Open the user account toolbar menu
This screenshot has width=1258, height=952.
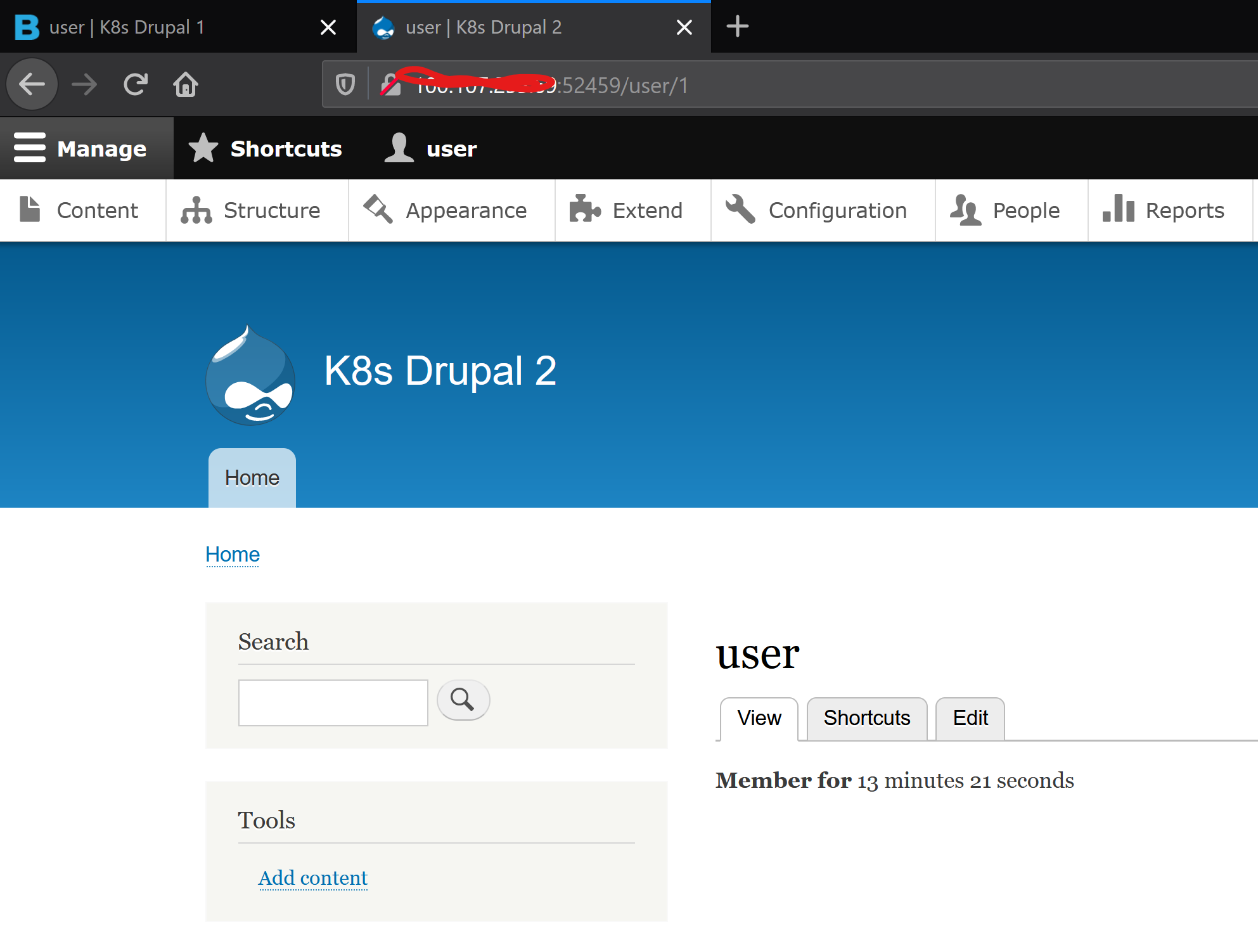[x=431, y=148]
